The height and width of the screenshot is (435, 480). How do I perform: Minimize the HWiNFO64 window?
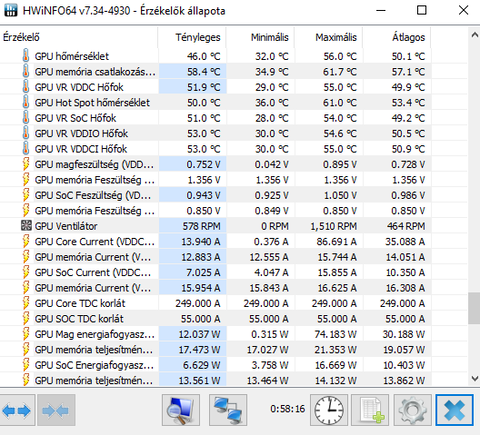pos(381,10)
